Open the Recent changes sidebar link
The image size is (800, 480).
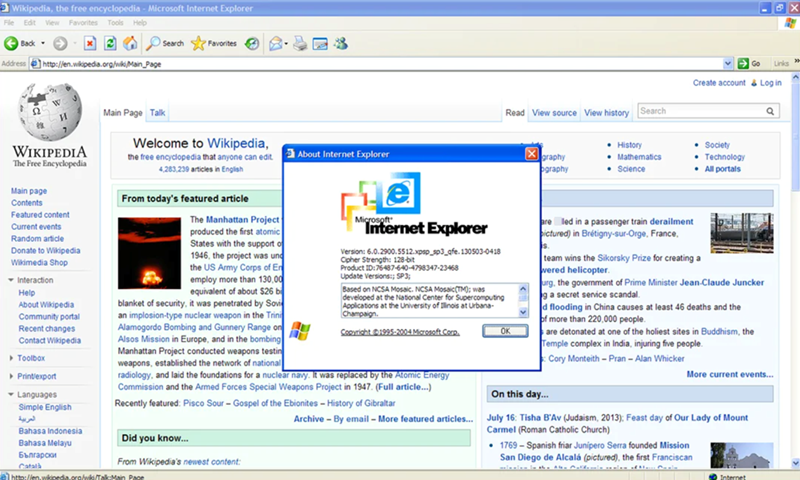click(46, 329)
